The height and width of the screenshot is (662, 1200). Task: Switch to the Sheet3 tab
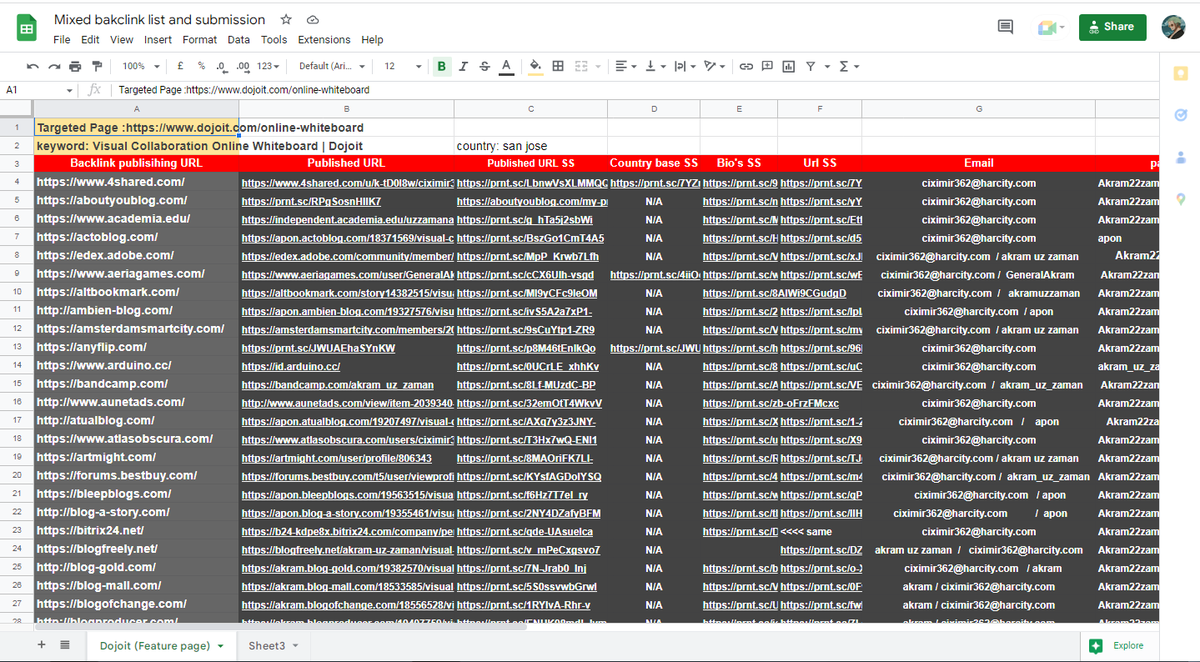pos(274,646)
